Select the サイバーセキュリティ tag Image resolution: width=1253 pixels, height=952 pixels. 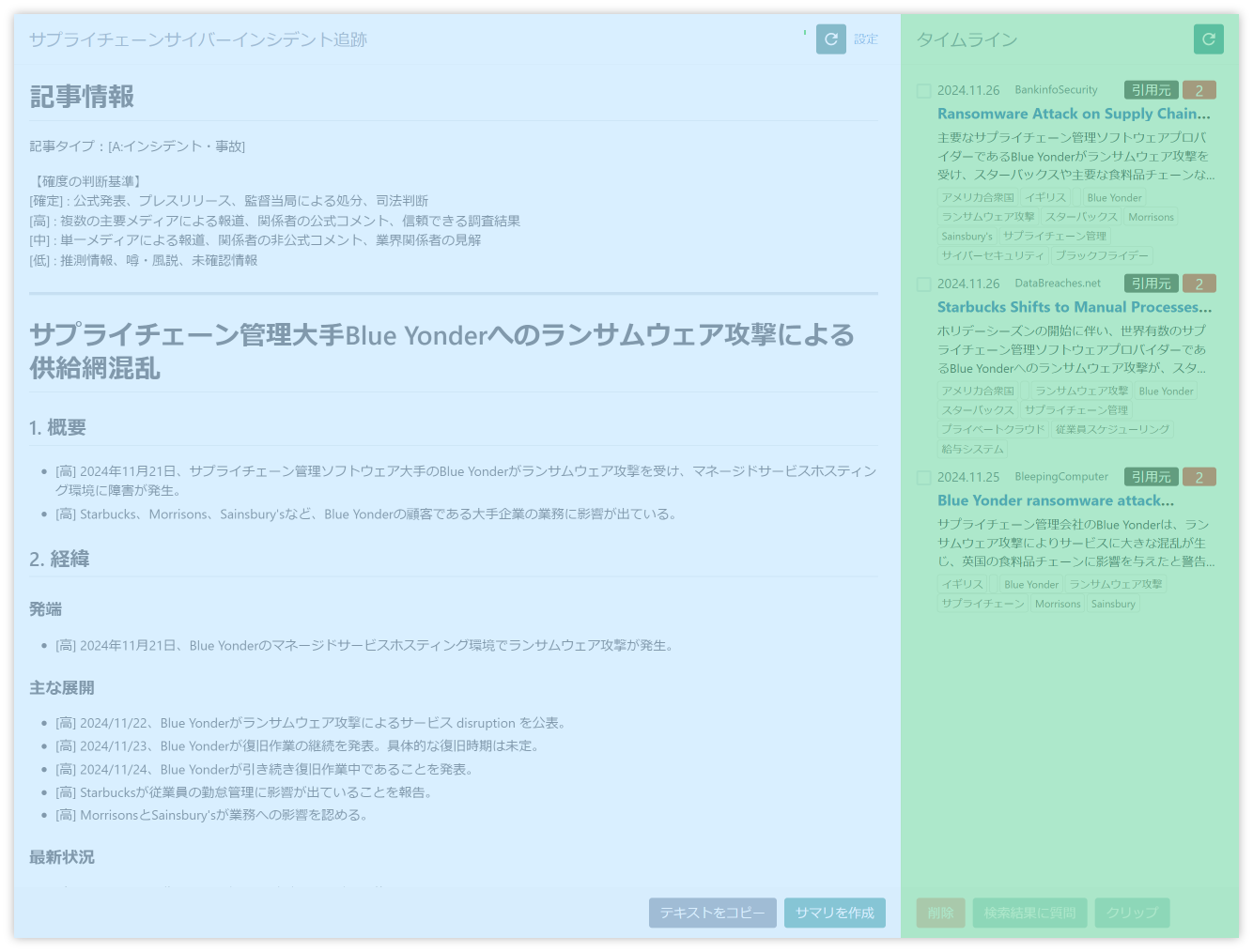[x=993, y=255]
